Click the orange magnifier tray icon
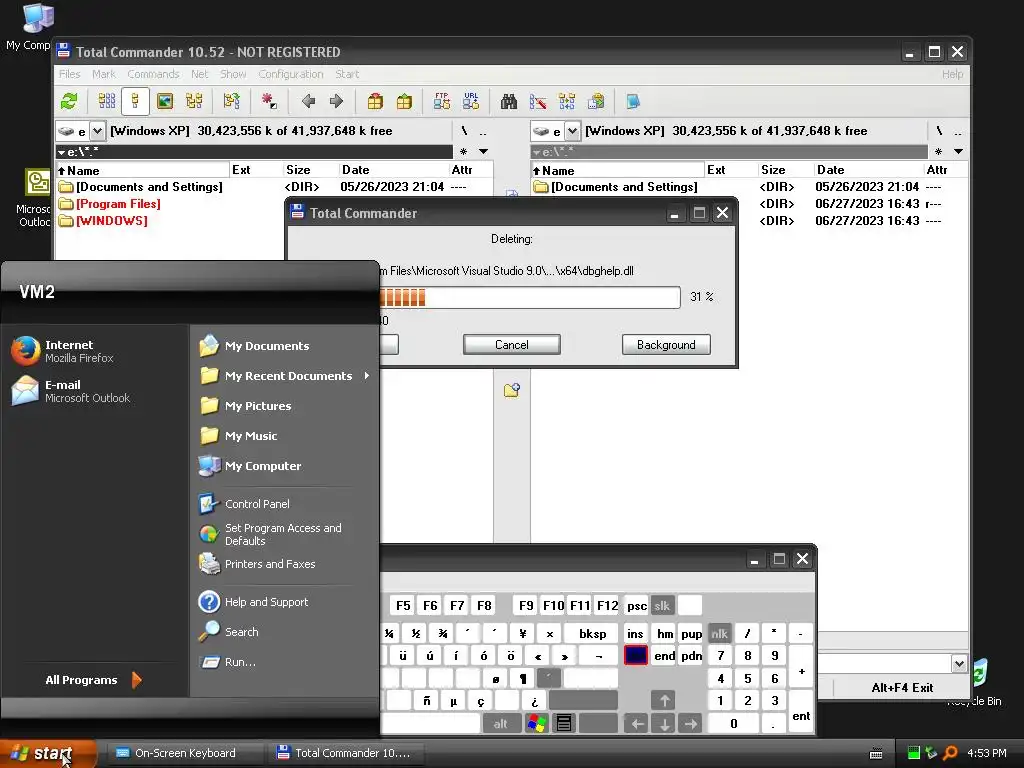The image size is (1024, 768). click(x=950, y=753)
